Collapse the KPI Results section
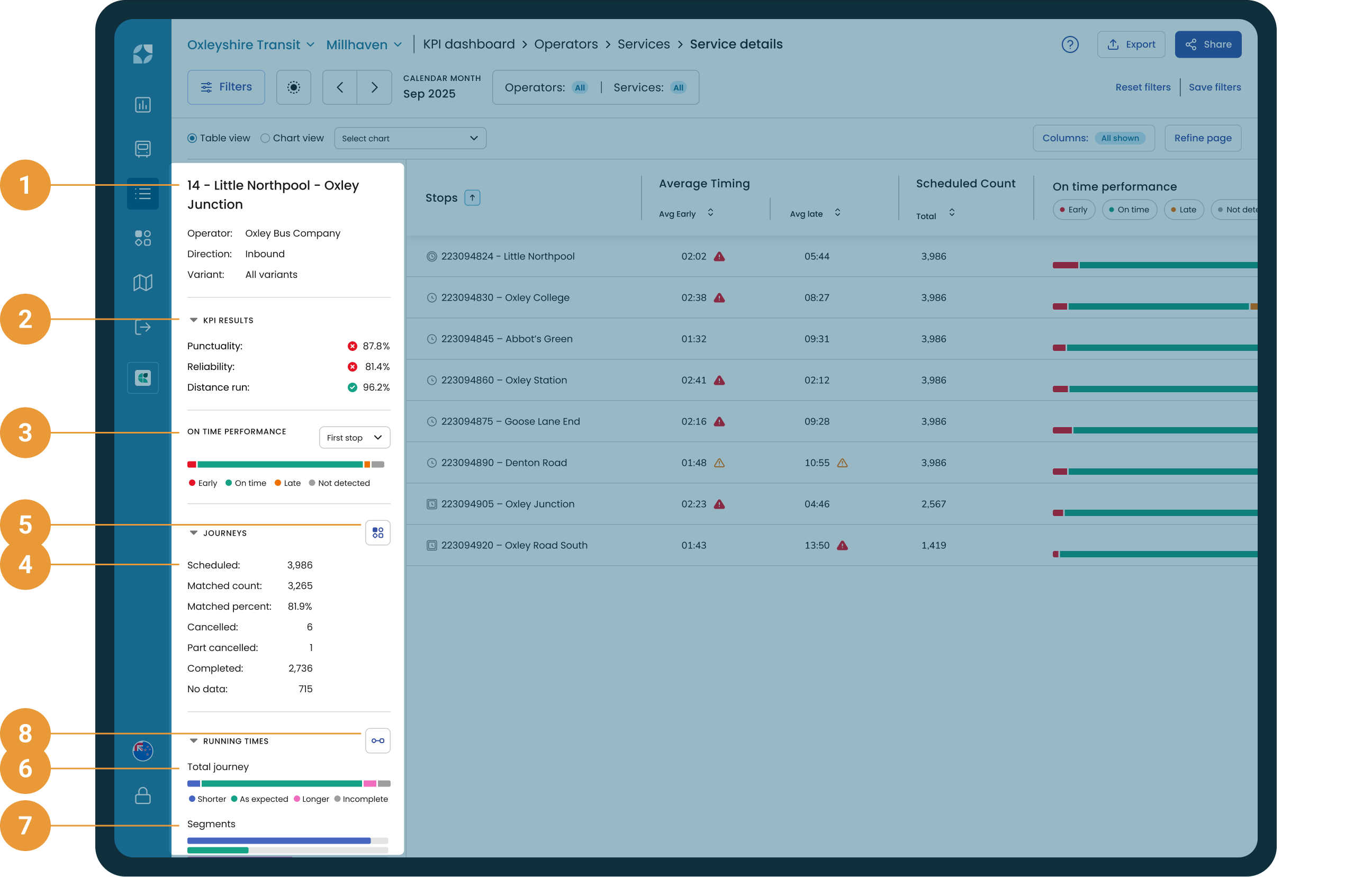This screenshot has width=1372, height=877. (194, 320)
